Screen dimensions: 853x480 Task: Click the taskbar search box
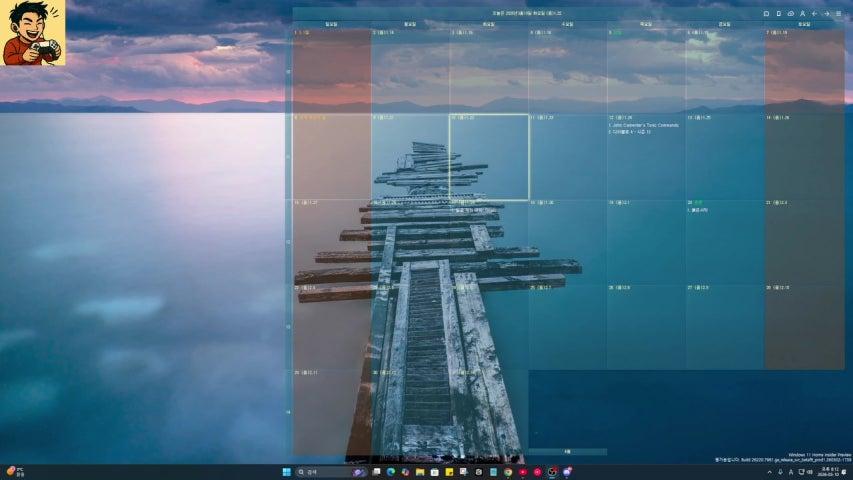pyautogui.click(x=331, y=472)
